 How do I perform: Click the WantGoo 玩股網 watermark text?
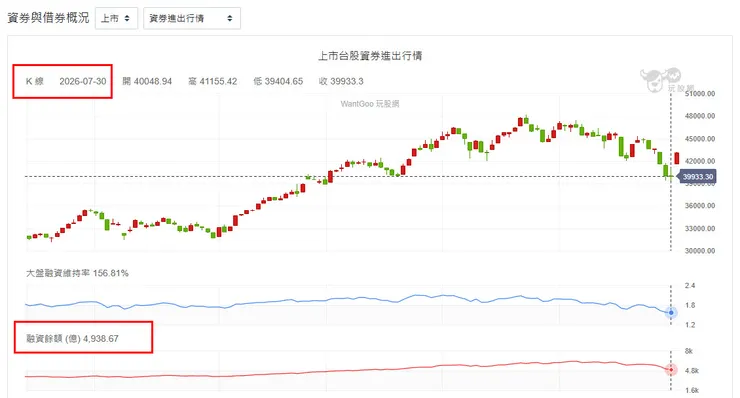pyautogui.click(x=370, y=104)
